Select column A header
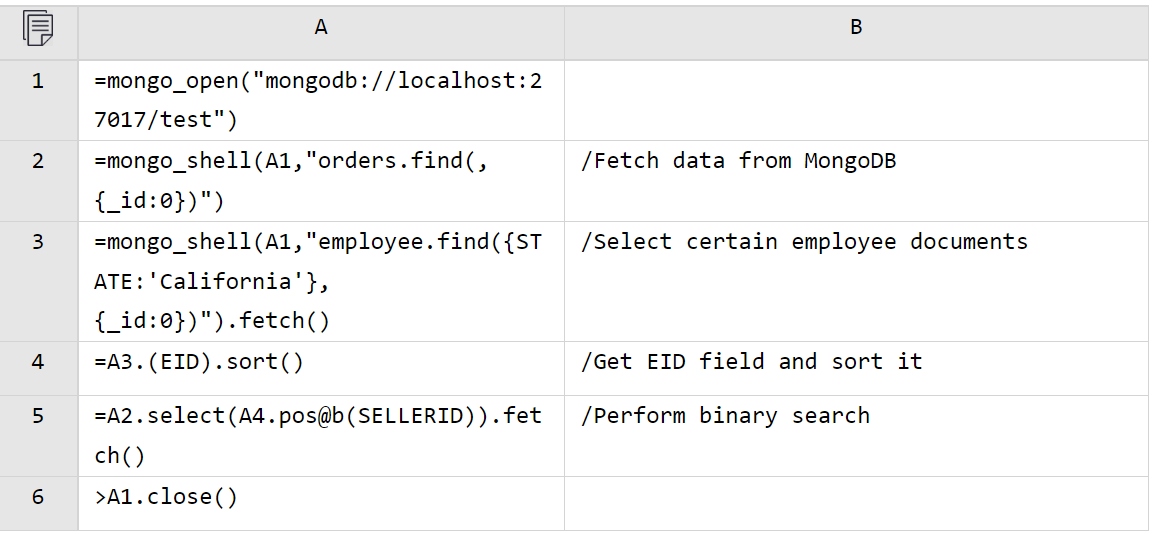The image size is (1152, 534). tap(321, 28)
